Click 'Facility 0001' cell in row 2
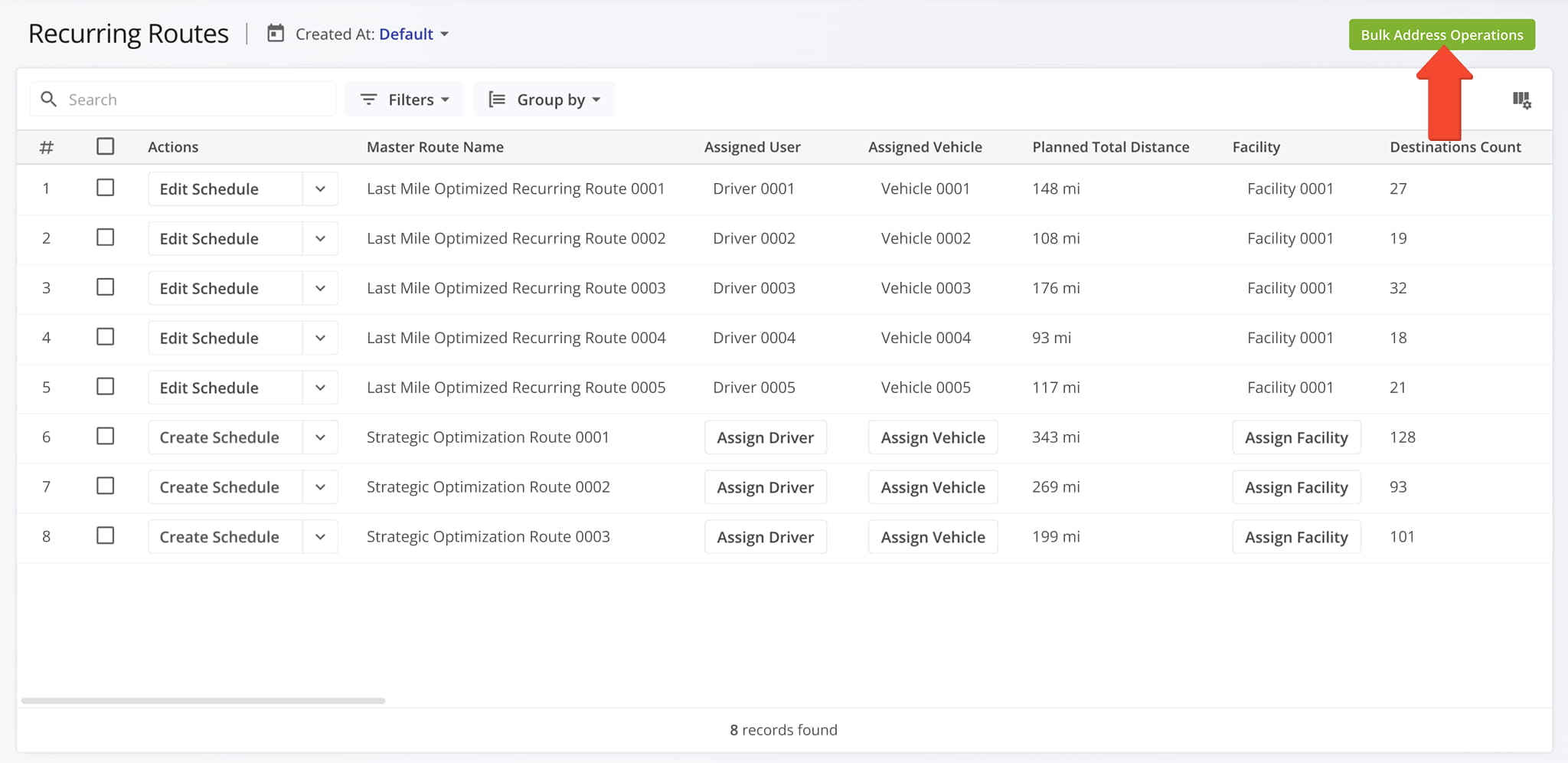 tap(1290, 238)
